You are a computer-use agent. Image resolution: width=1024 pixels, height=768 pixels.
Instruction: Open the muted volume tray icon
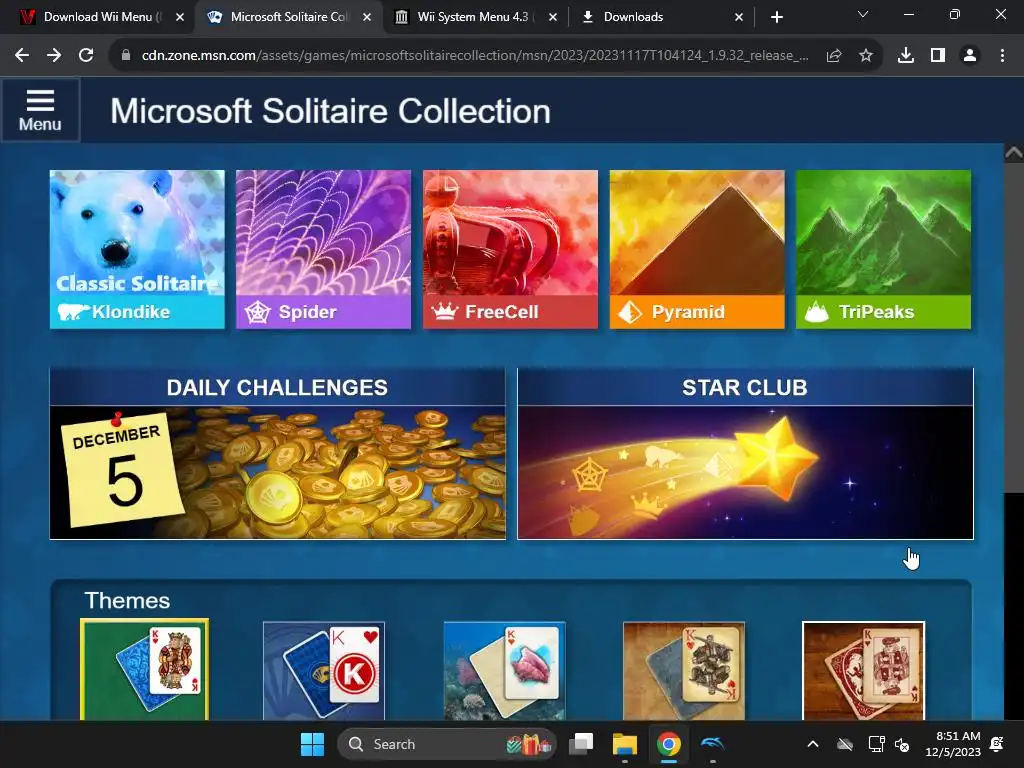(x=902, y=744)
